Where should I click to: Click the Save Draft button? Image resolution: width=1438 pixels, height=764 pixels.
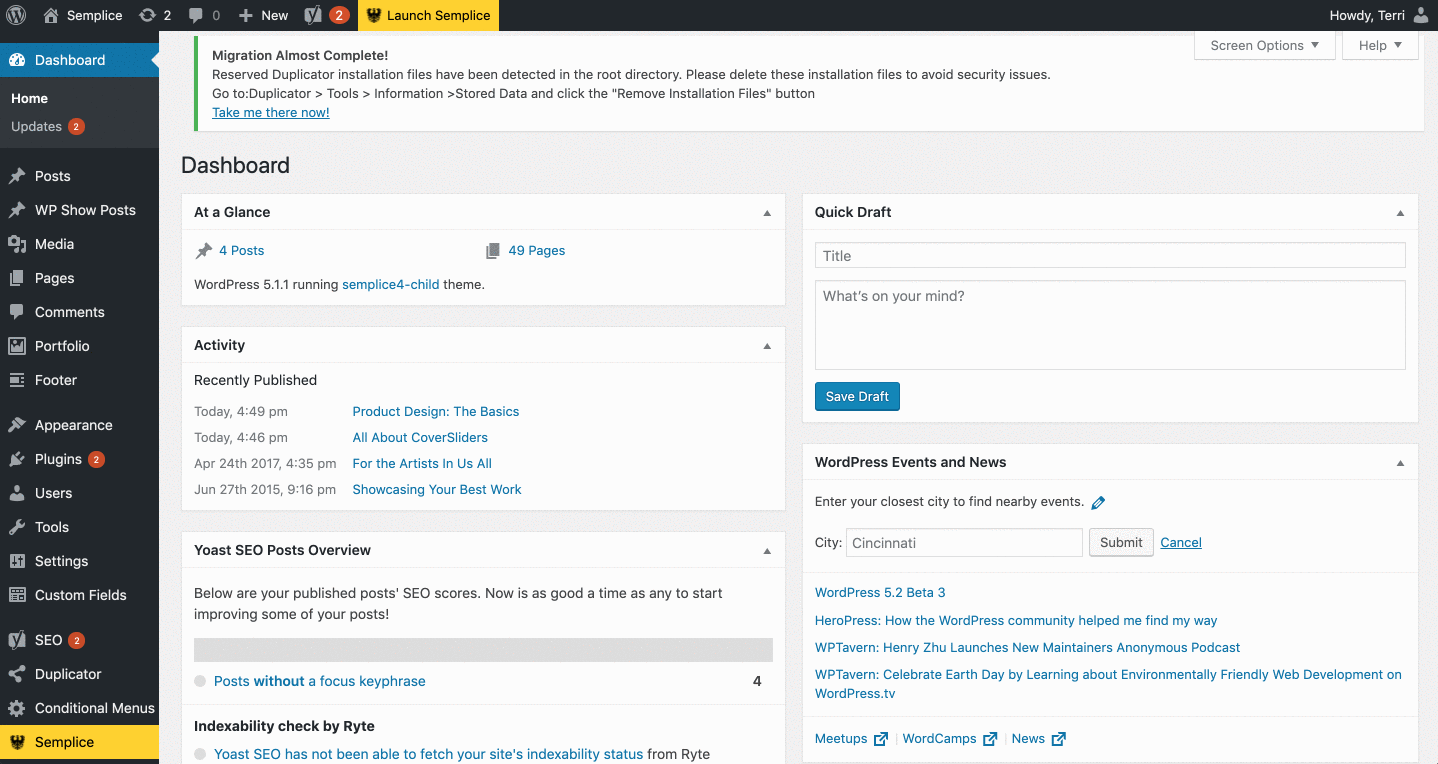(x=857, y=396)
